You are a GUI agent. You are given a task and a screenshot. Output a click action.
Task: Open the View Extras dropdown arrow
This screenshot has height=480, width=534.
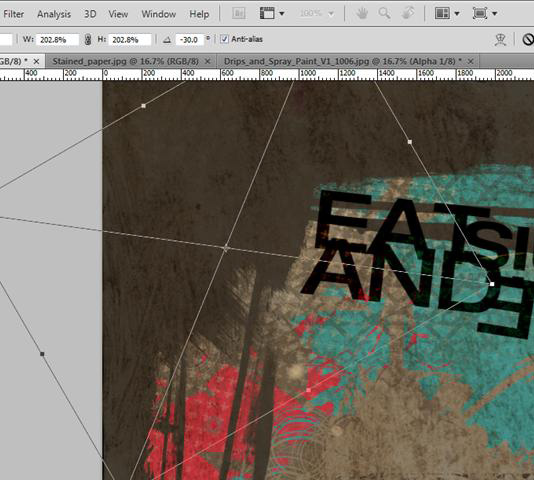tap(282, 14)
